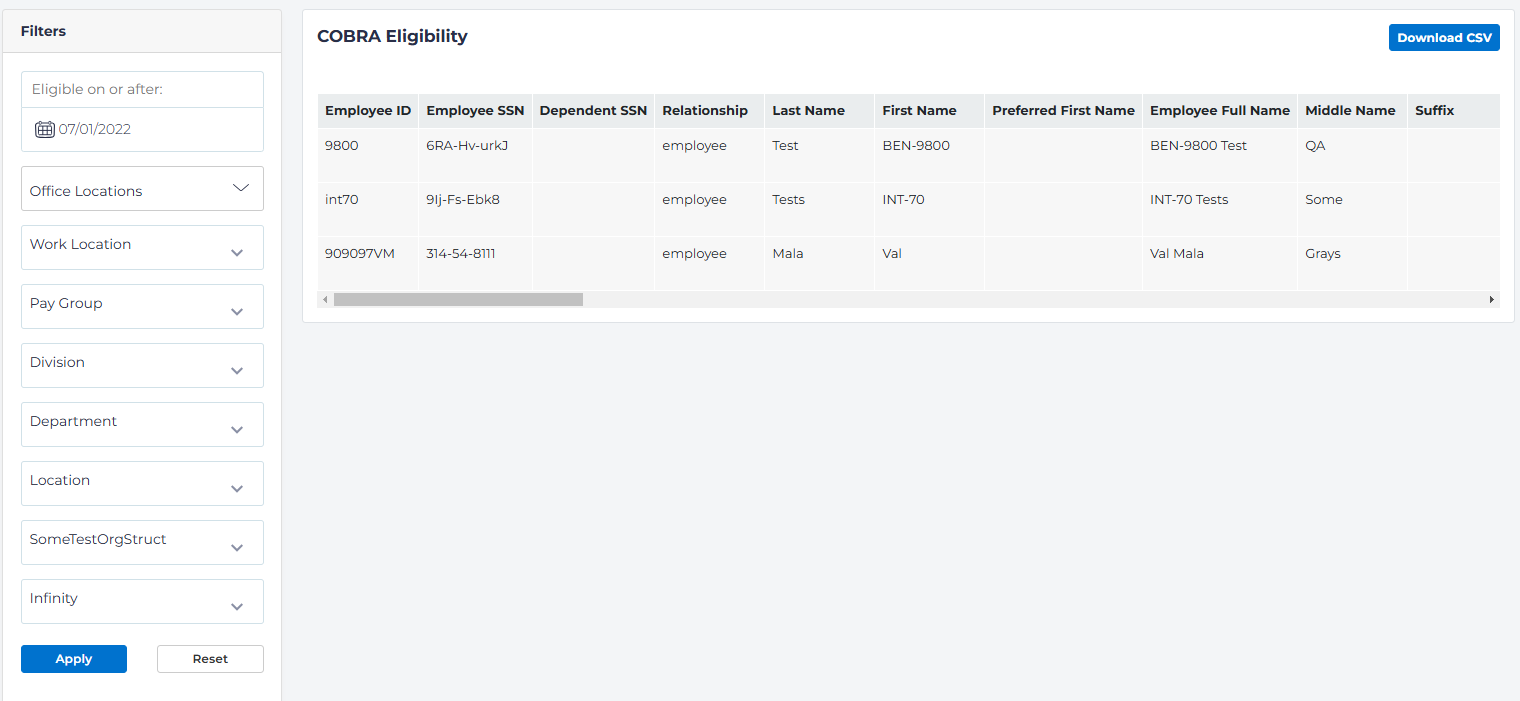This screenshot has width=1520, height=701.
Task: Open the Division filter dropdown
Action: tap(237, 370)
